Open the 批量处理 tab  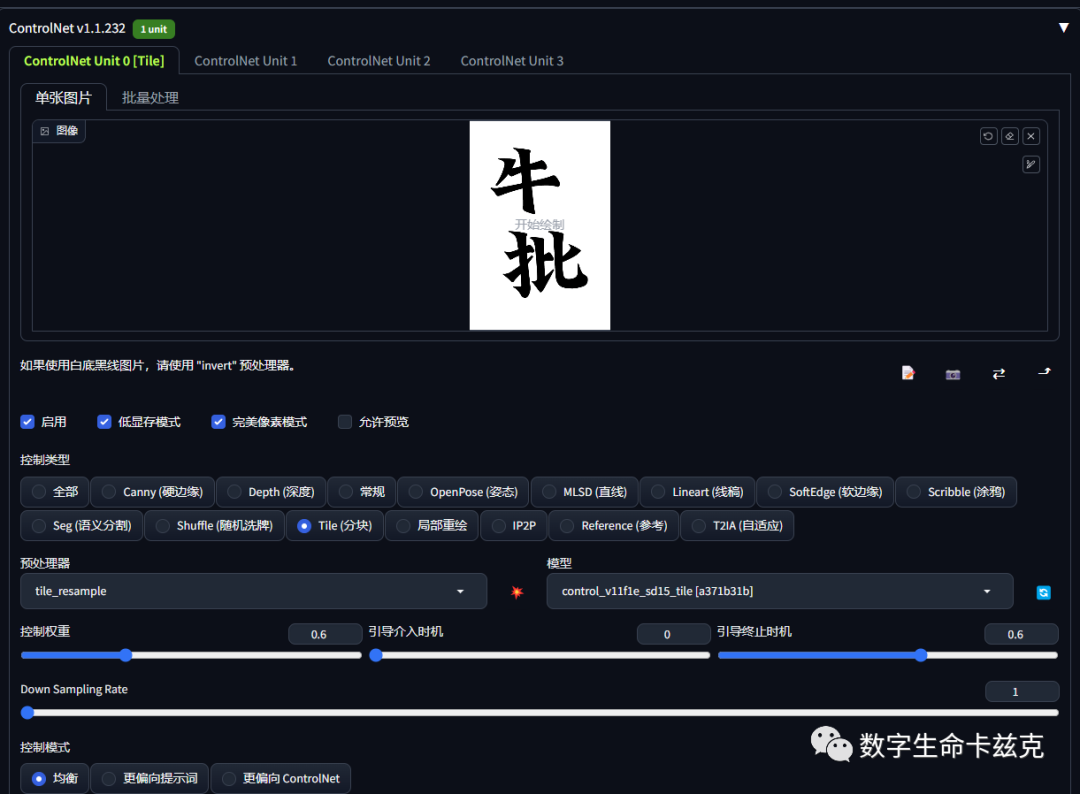click(150, 98)
